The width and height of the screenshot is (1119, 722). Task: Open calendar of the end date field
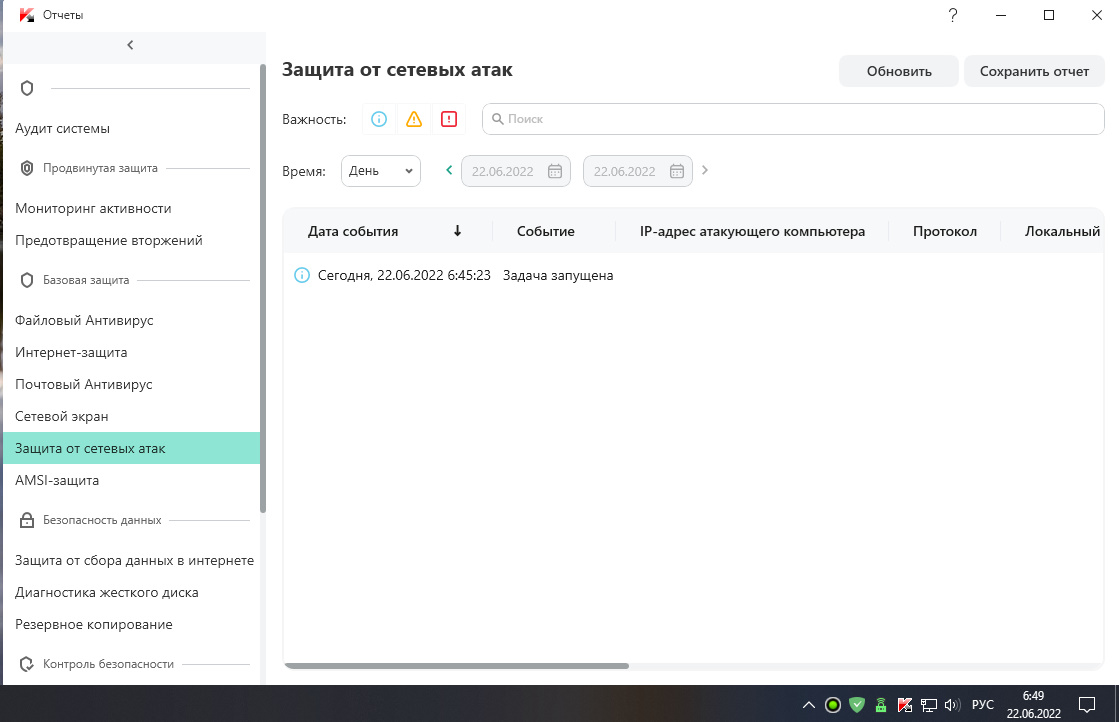[677, 171]
